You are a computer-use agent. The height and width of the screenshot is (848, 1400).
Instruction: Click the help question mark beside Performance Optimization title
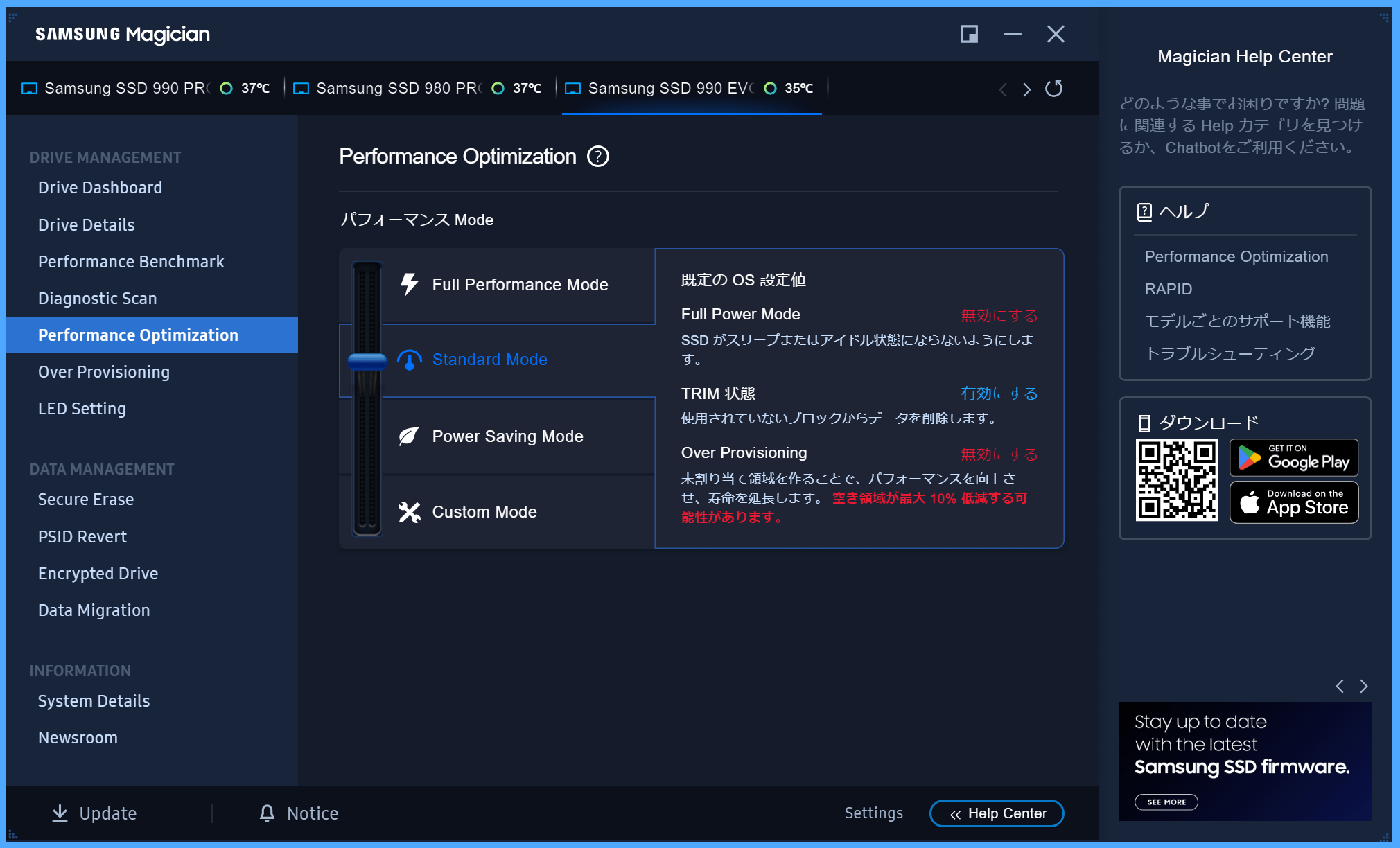pyautogui.click(x=597, y=157)
